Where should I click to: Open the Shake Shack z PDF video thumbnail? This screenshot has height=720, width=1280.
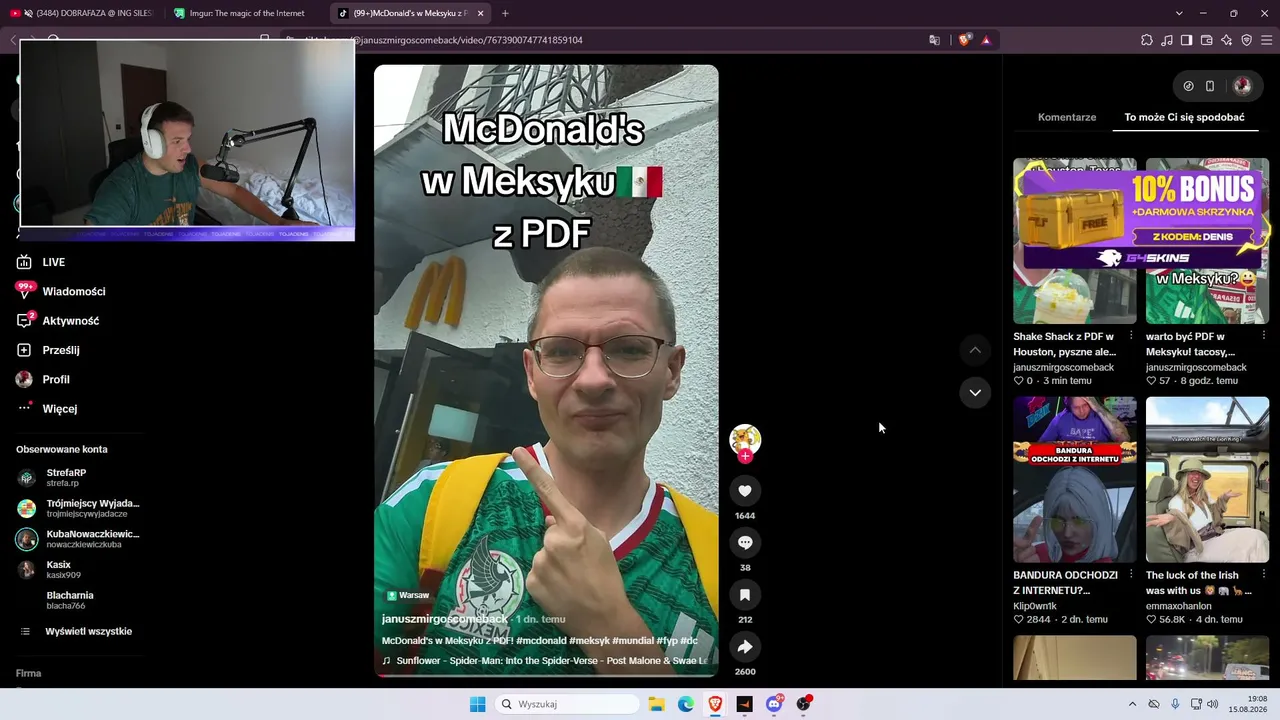[x=1075, y=241]
